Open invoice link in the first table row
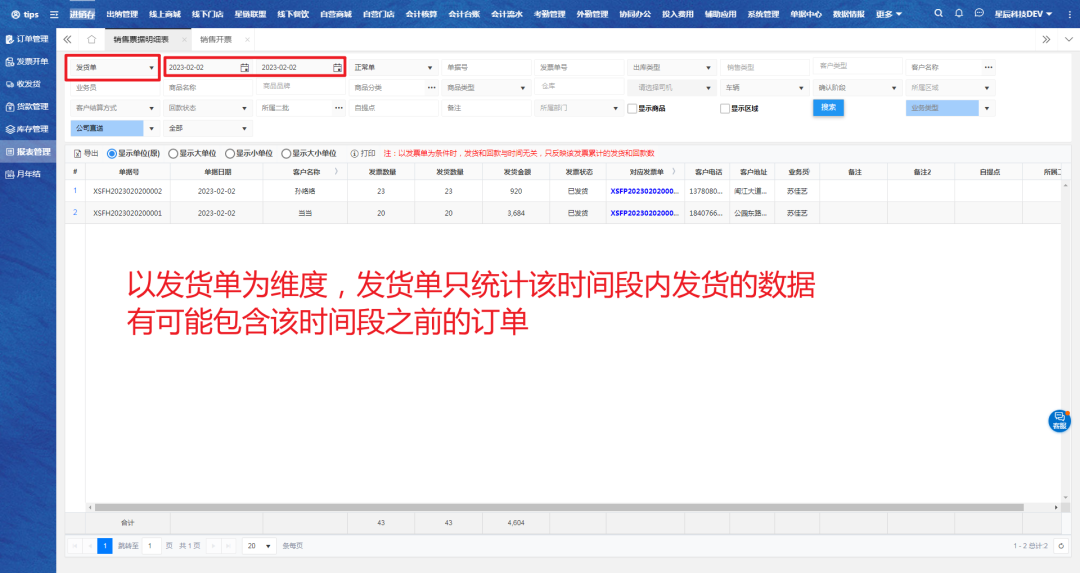The height and width of the screenshot is (573, 1080). pos(644,190)
